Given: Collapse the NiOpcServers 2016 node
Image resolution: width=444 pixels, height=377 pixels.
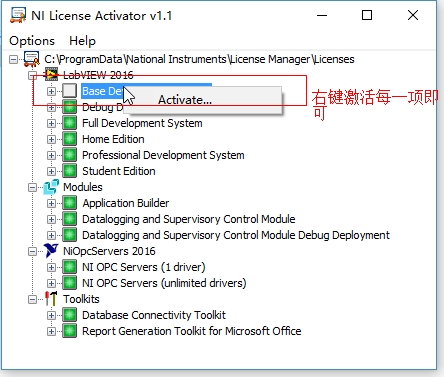Looking at the screenshot, I should tap(32, 251).
